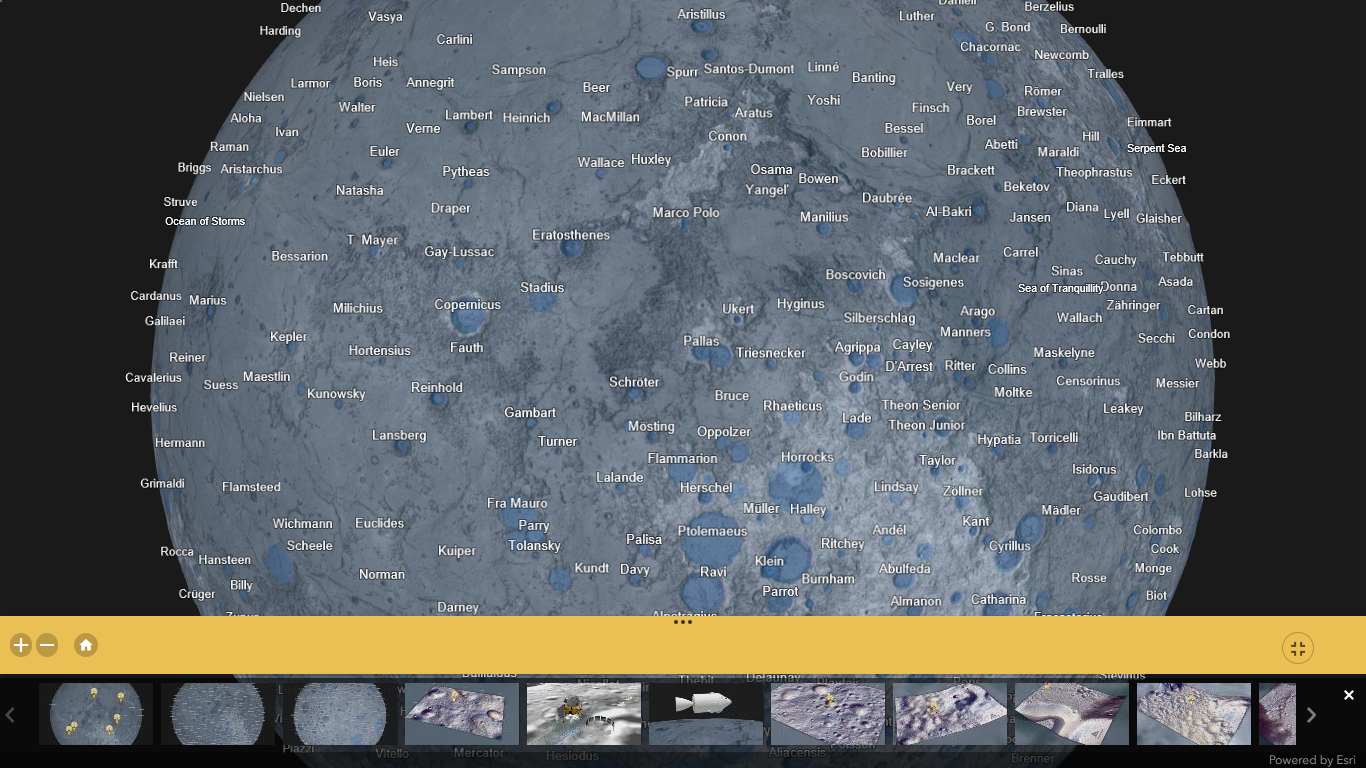Click the Cavalerius label

coord(154,378)
